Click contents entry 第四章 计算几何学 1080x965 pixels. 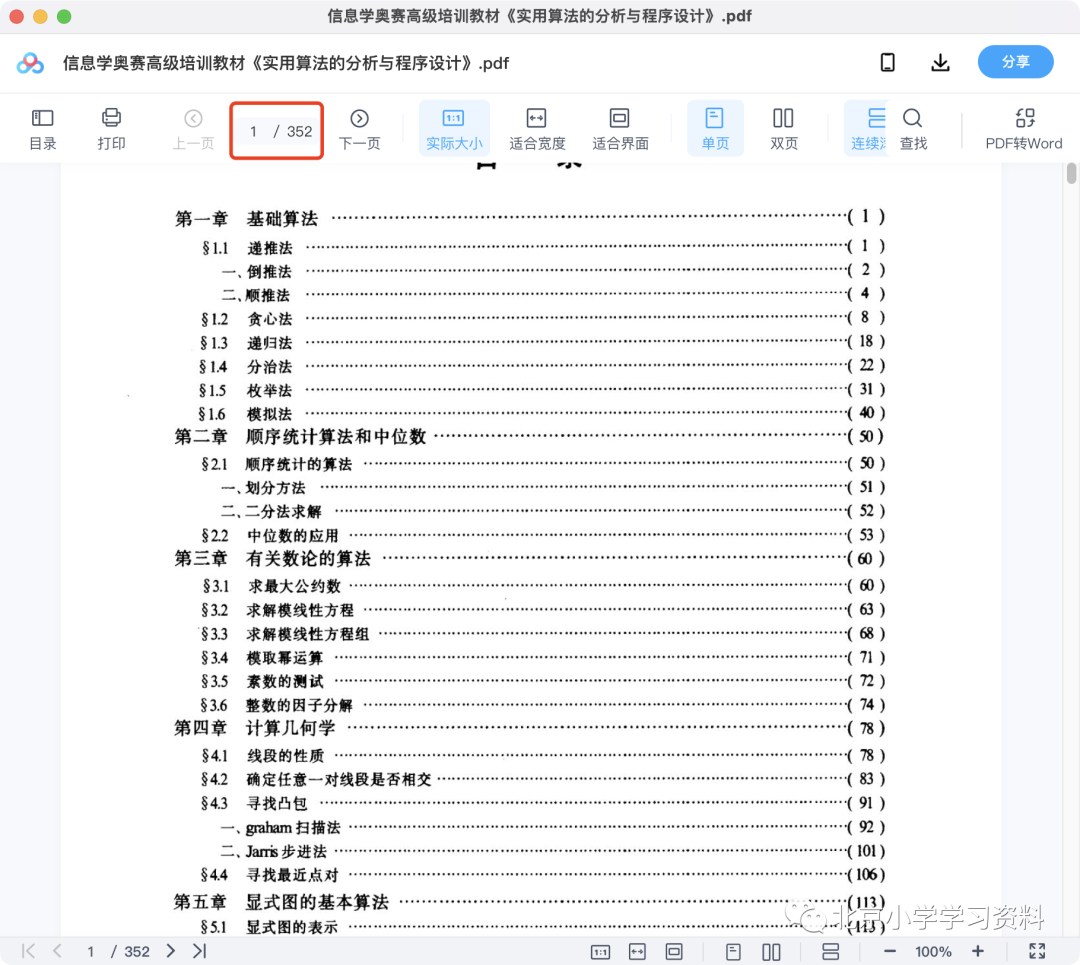(x=529, y=728)
